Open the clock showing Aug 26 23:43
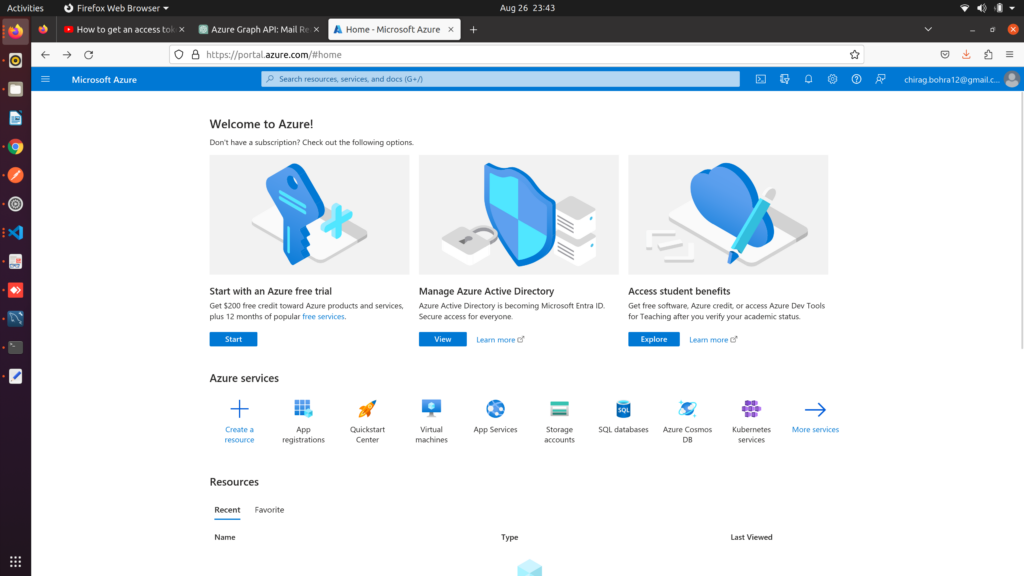 pos(527,8)
